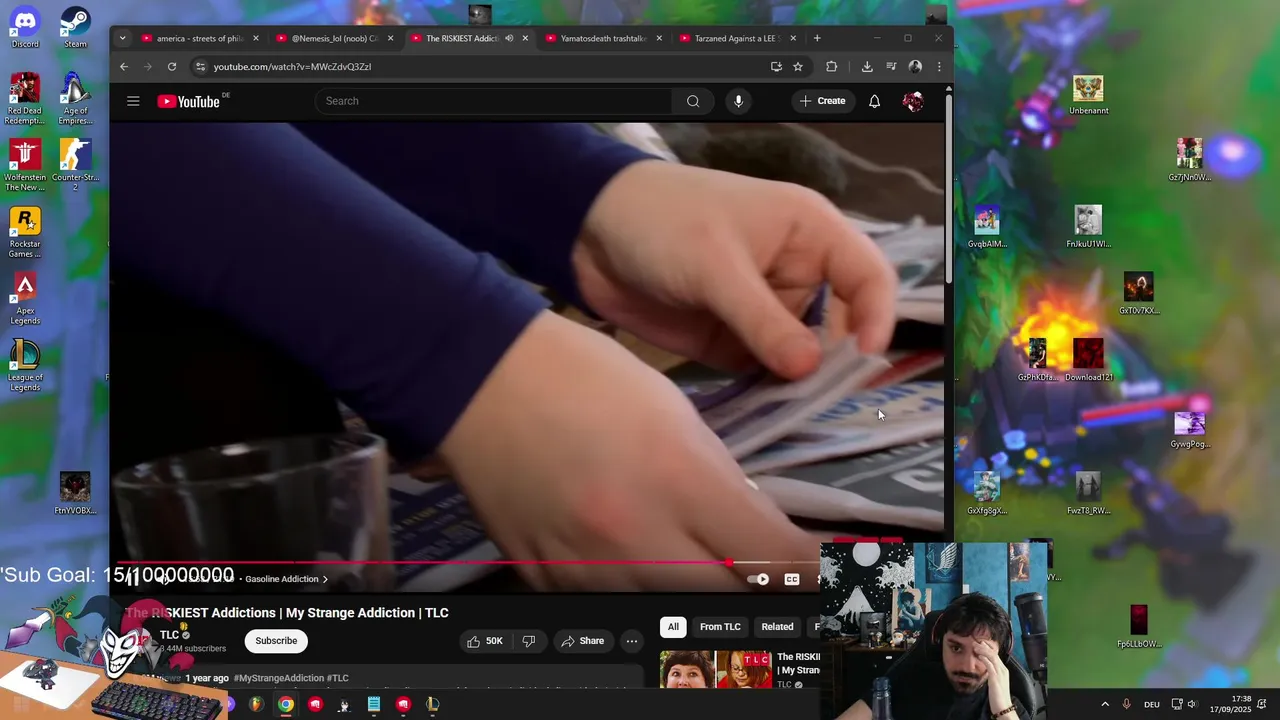Like the video (50K)

(484, 641)
